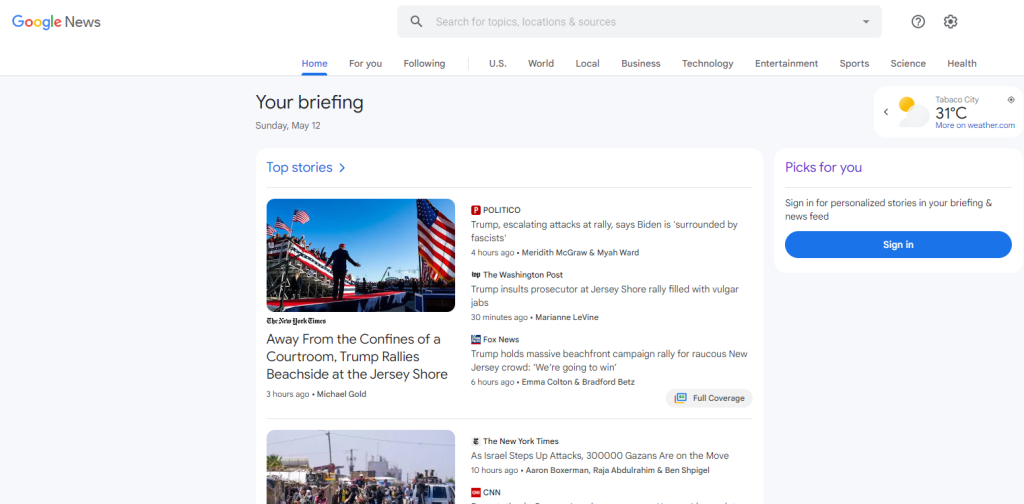Open Washington Post 'Trump insults prosecutor' article

click(x=605, y=296)
